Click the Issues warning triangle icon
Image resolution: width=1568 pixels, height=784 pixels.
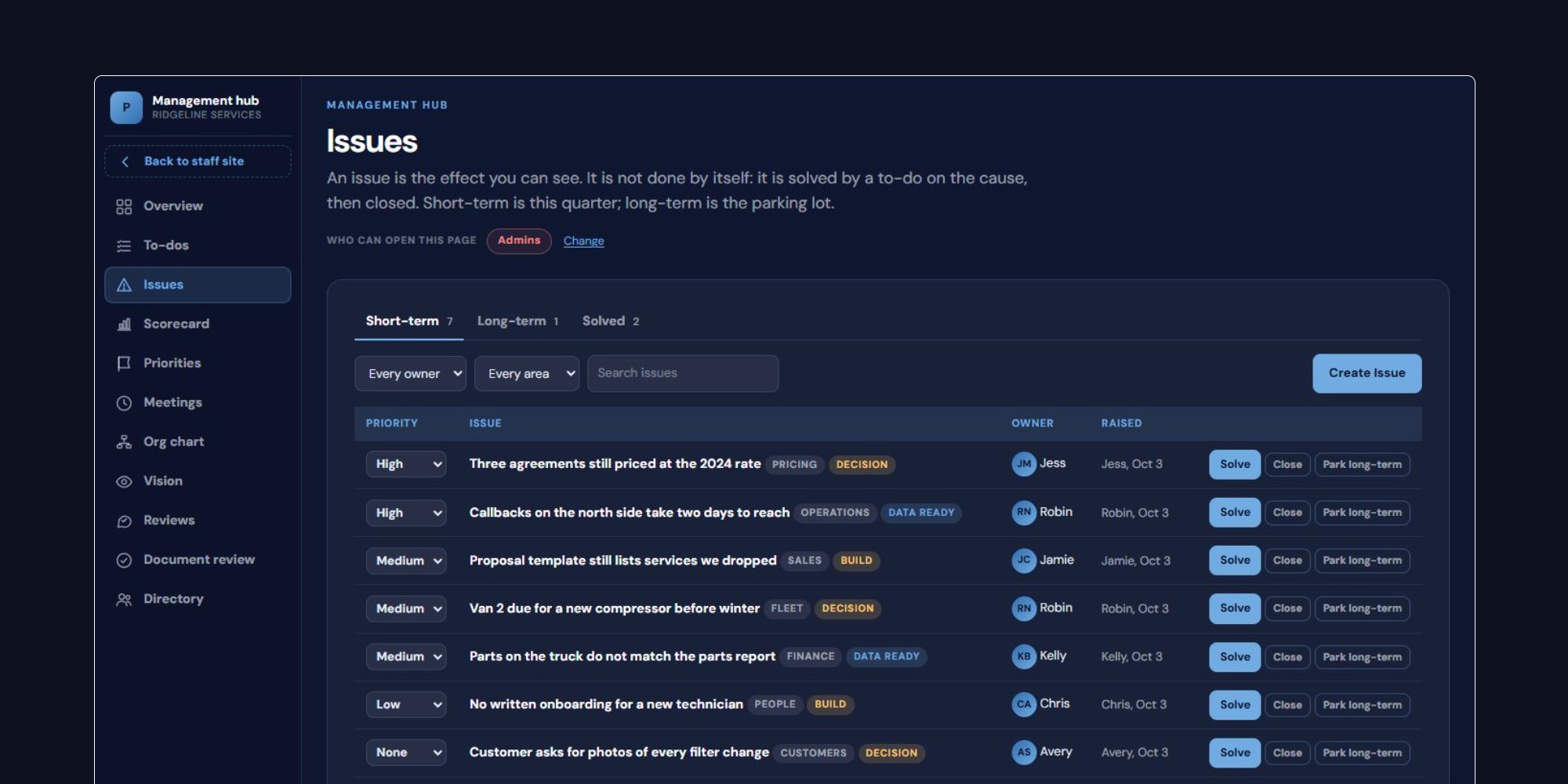(x=124, y=285)
